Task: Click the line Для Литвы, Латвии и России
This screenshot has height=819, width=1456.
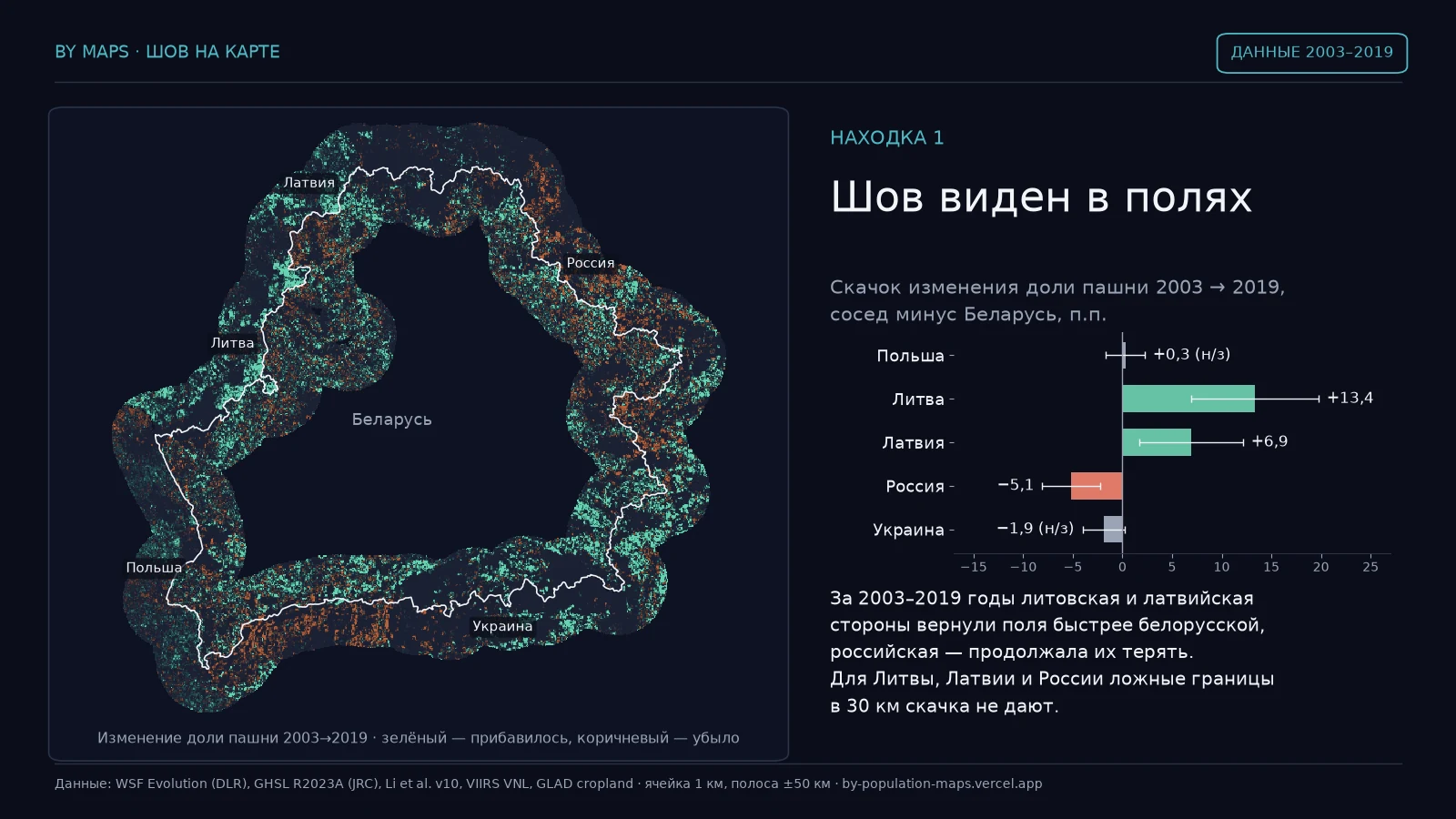Action: 1052,679
